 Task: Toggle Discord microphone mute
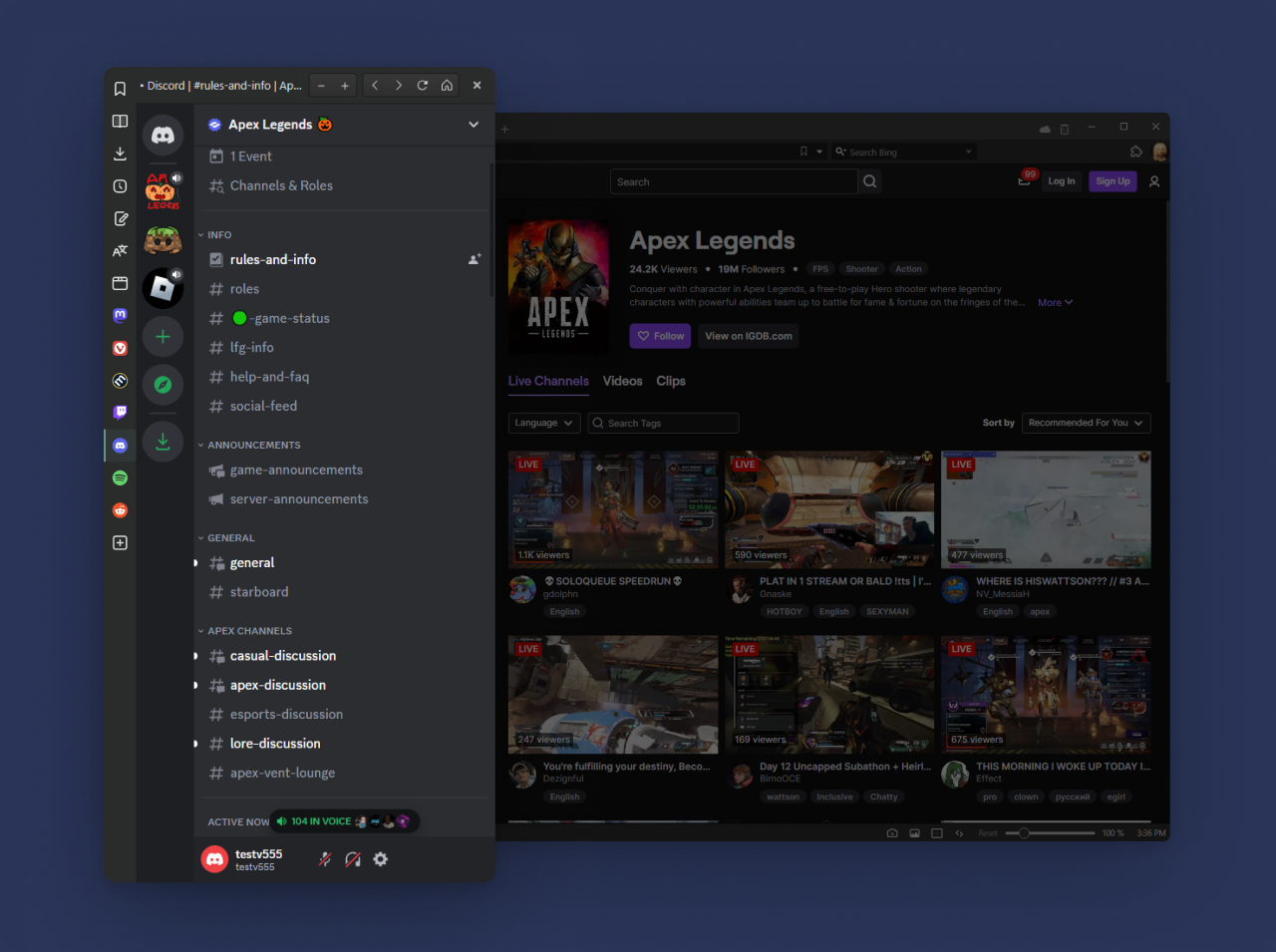(325, 859)
